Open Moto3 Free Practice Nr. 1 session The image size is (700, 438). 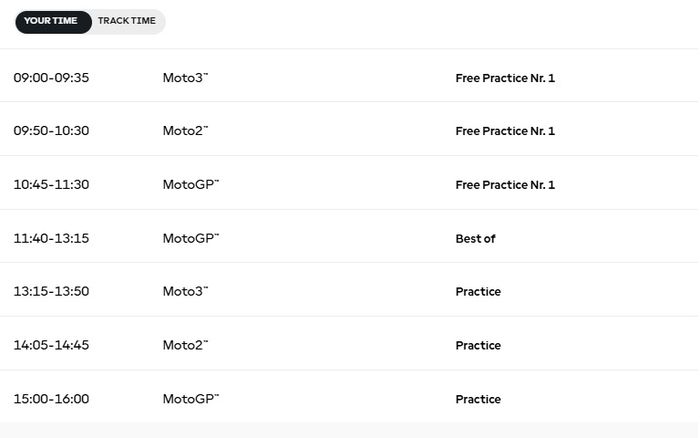[x=504, y=77]
